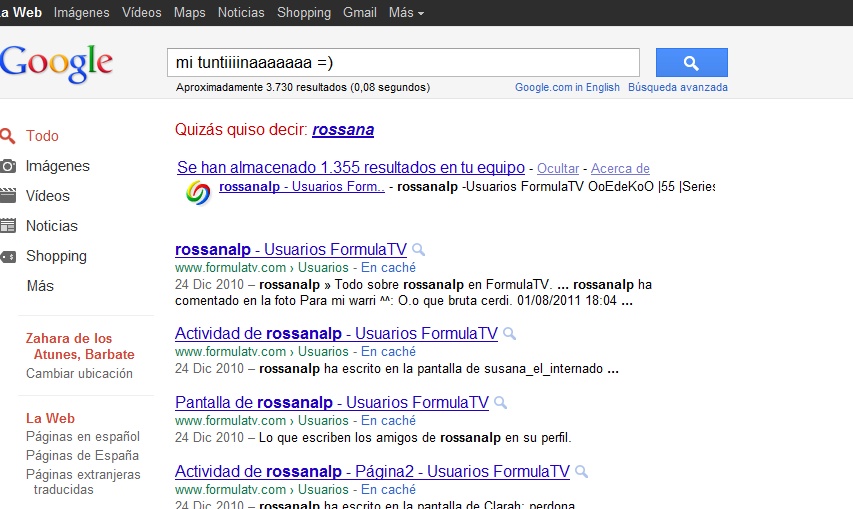Click inside the search text field
Screen dimensions: 853x509
pyautogui.click(x=402, y=63)
